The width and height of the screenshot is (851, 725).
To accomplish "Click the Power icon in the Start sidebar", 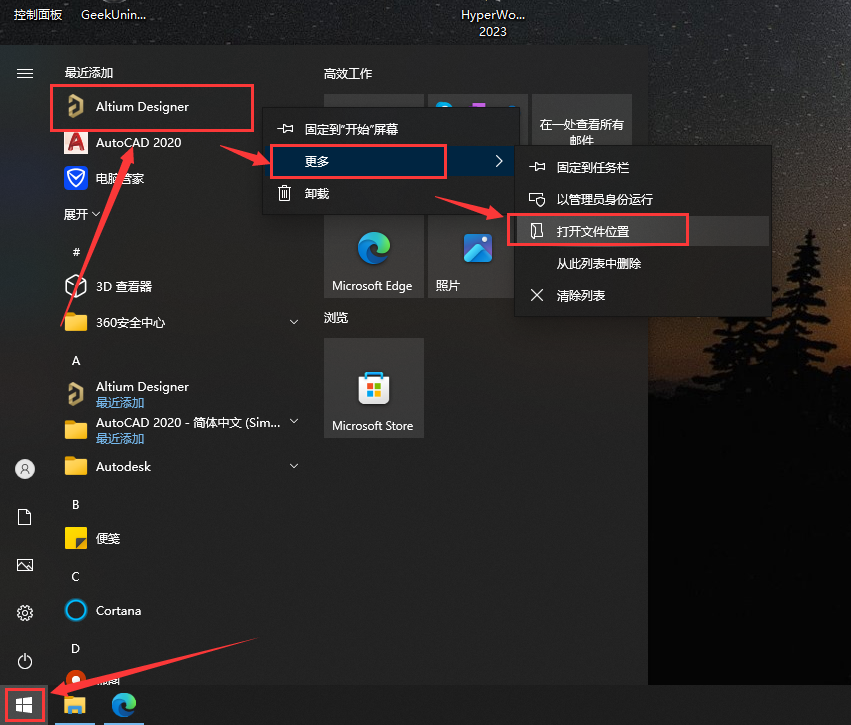I will click(25, 662).
